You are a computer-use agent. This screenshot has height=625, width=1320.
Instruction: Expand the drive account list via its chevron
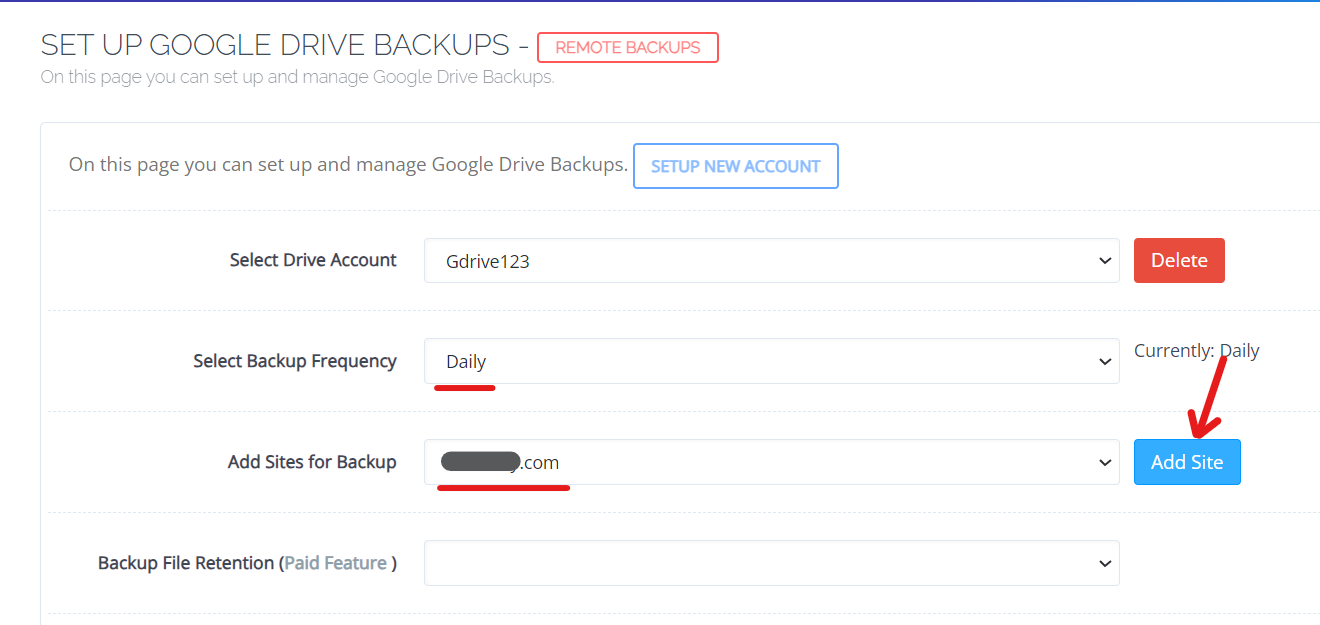pyautogui.click(x=1105, y=260)
